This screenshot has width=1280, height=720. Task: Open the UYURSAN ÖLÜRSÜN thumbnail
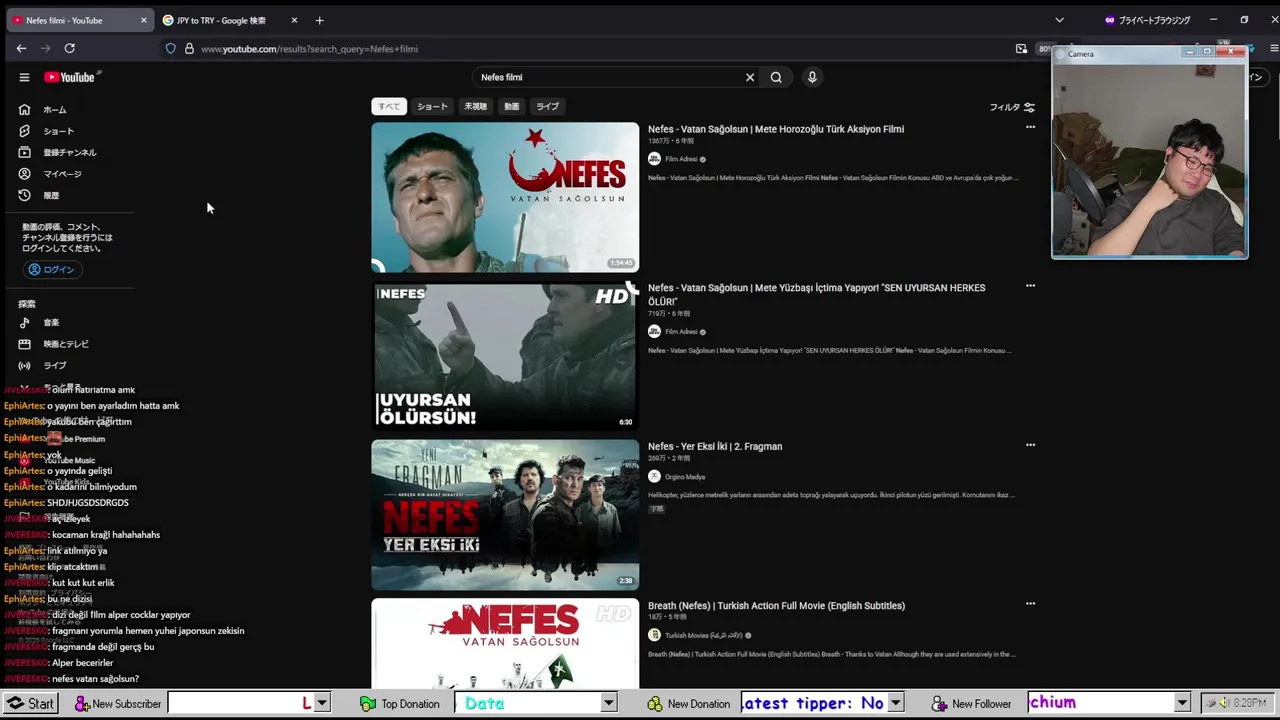(x=505, y=356)
